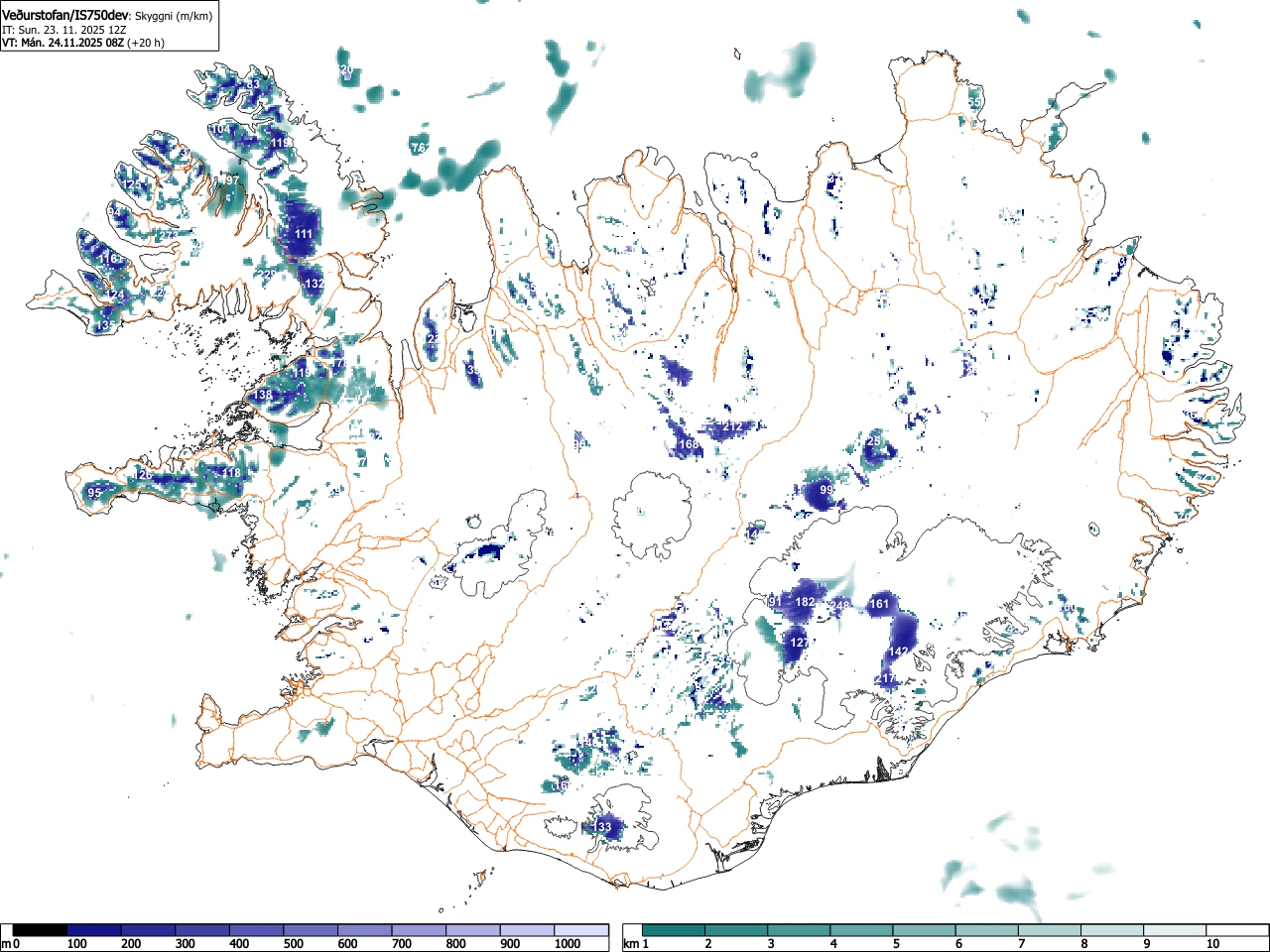
Task: Click the 'Veðurstofan/IS750dev' title text
Action: 67,15
